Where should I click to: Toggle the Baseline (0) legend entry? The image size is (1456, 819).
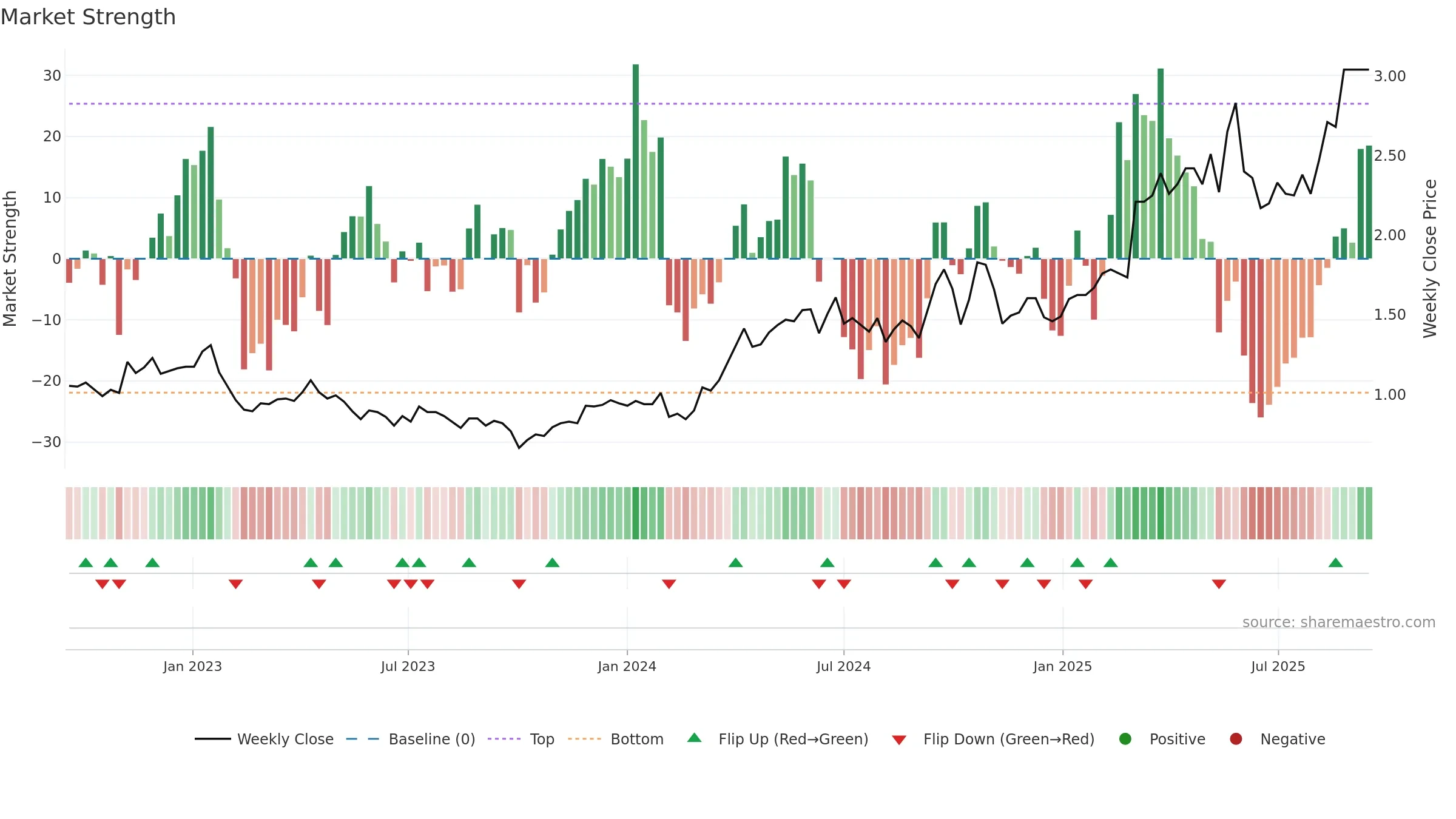pos(411,739)
